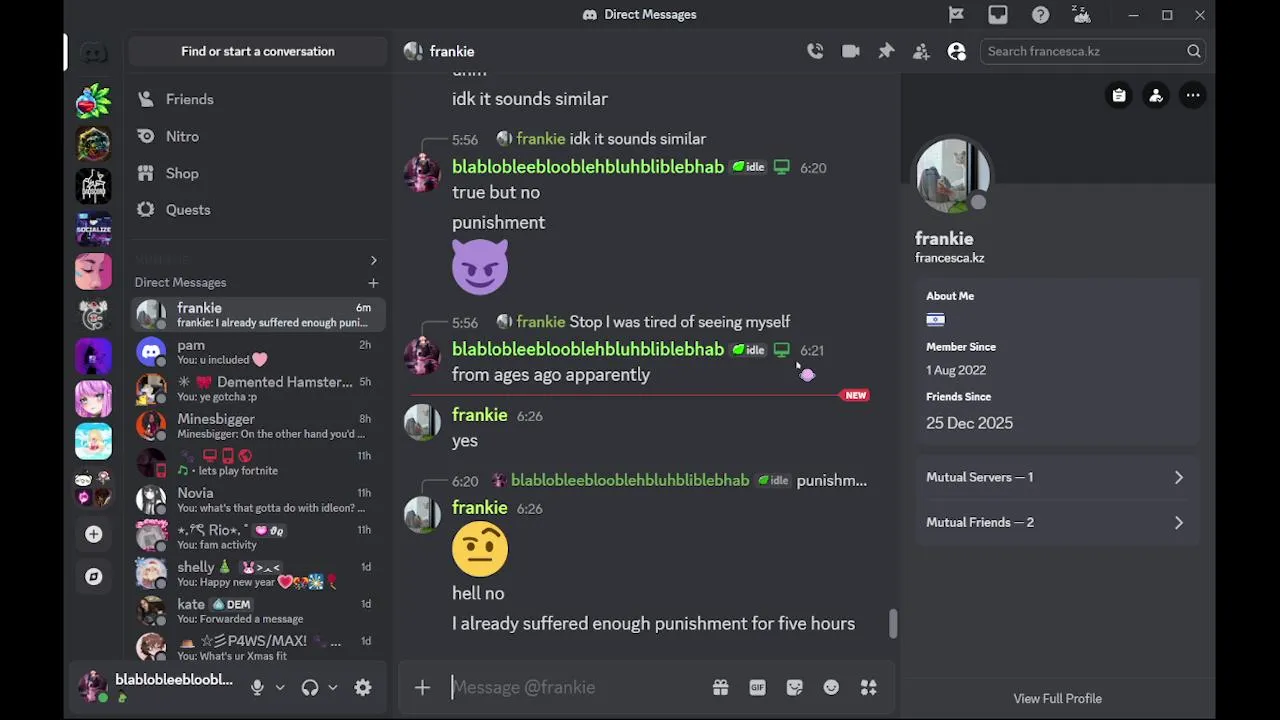Click Find or start a conversation
The height and width of the screenshot is (720, 1280).
258,51
